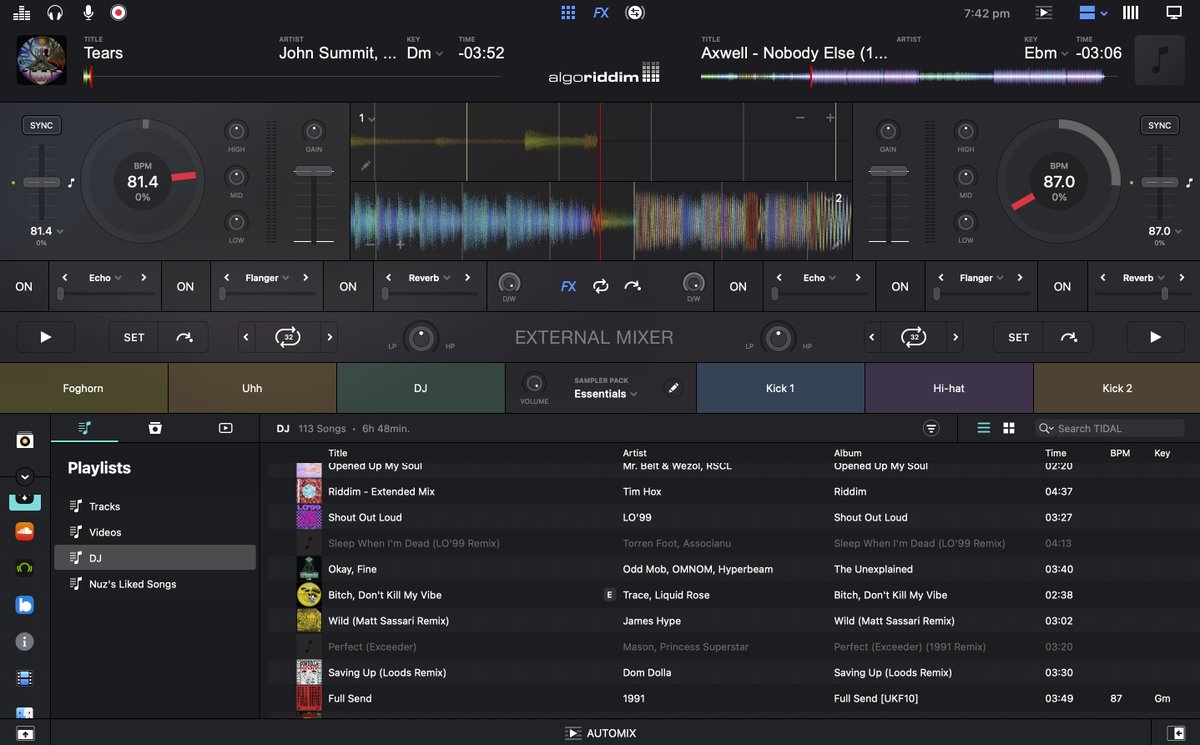The image size is (1200, 745).
Task: Edit the sampler pack with the pencil icon
Action: (x=674, y=388)
